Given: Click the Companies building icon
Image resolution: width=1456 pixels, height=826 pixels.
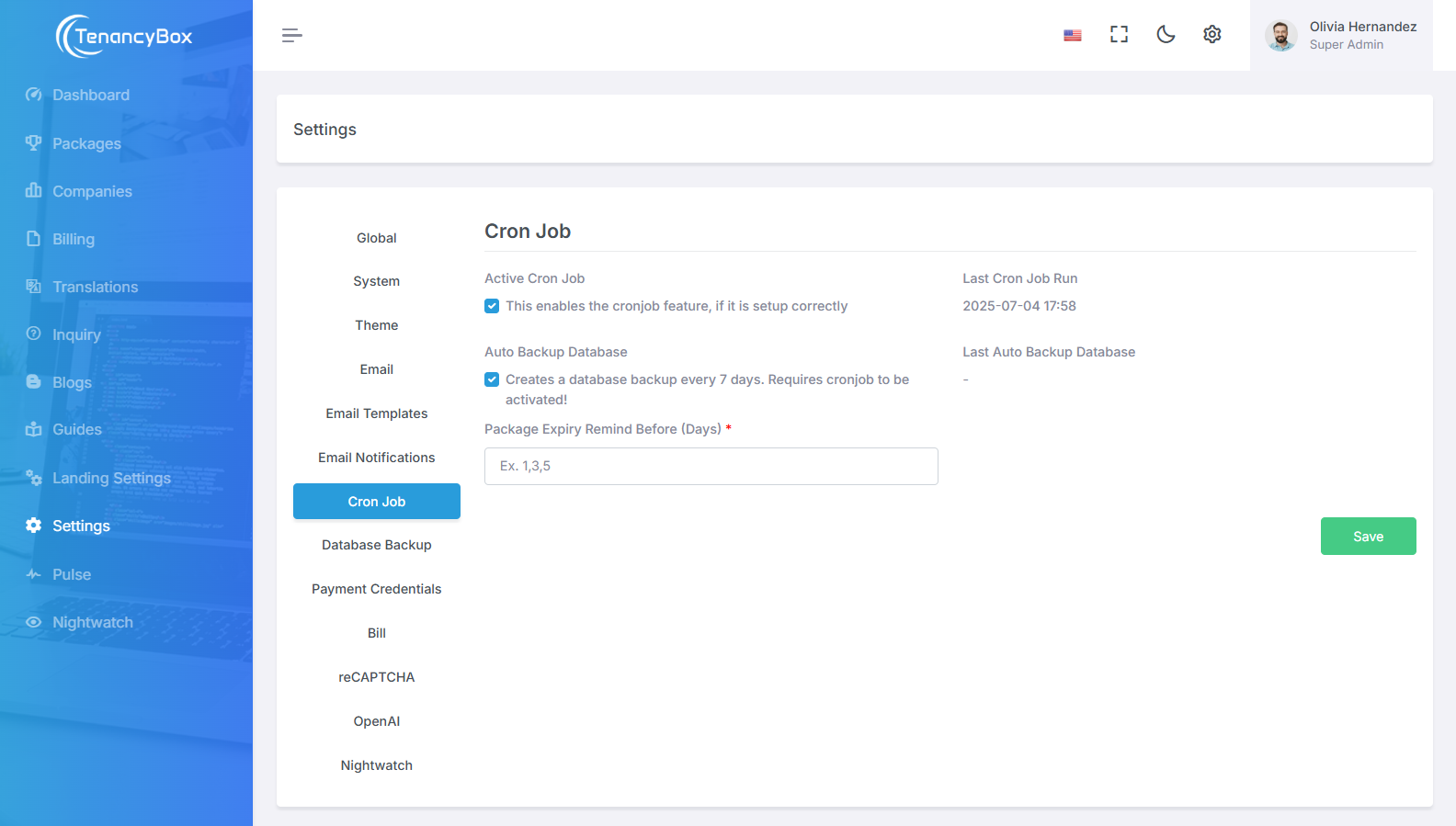Looking at the screenshot, I should (x=34, y=190).
